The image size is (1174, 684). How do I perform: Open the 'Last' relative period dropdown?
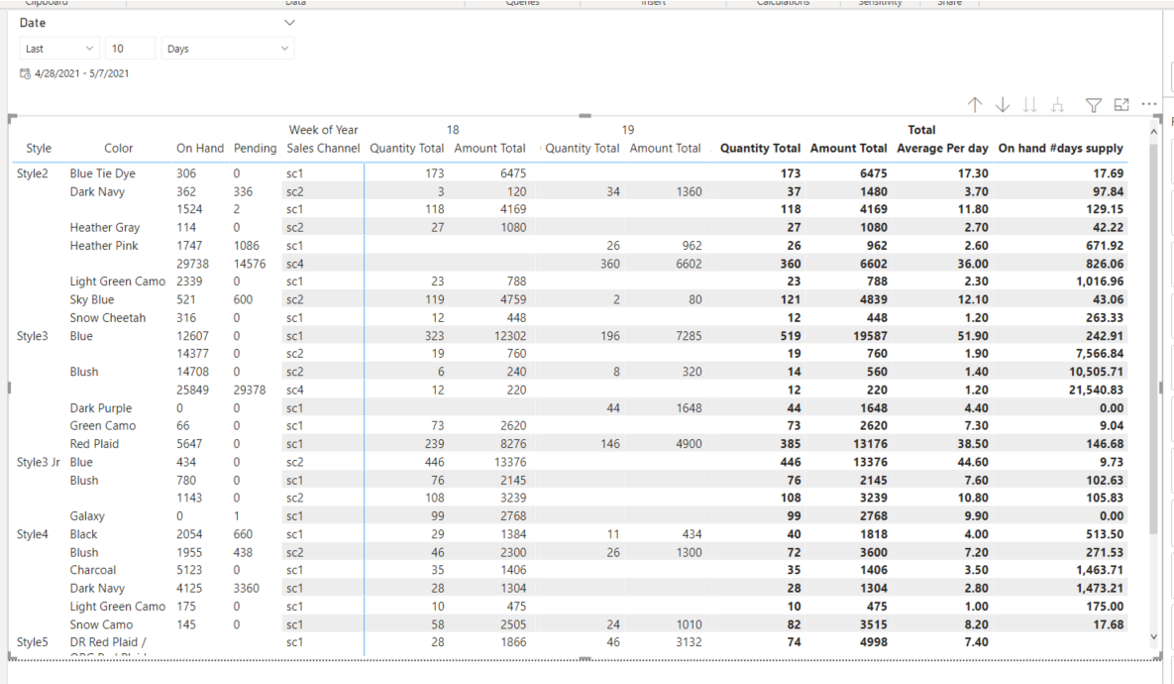(59, 49)
